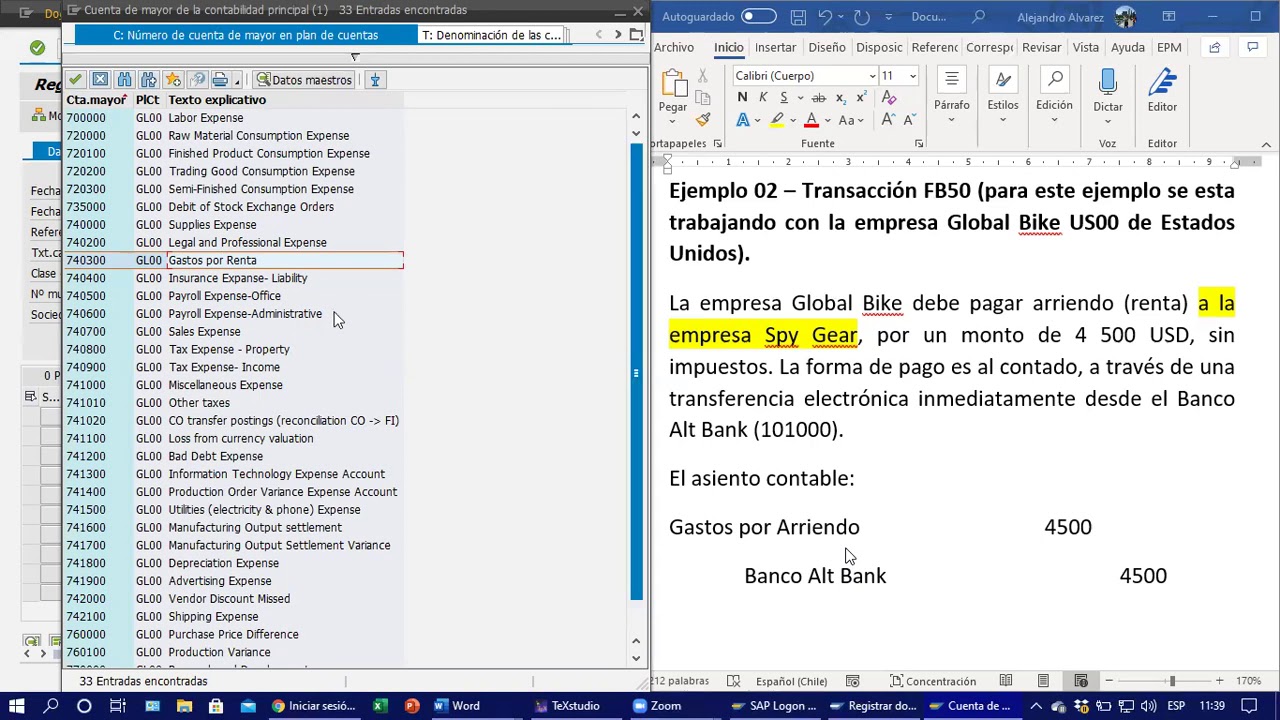Screen dimensions: 1280x720
Task: Open print options arrow beside printer icon
Action: [235, 80]
